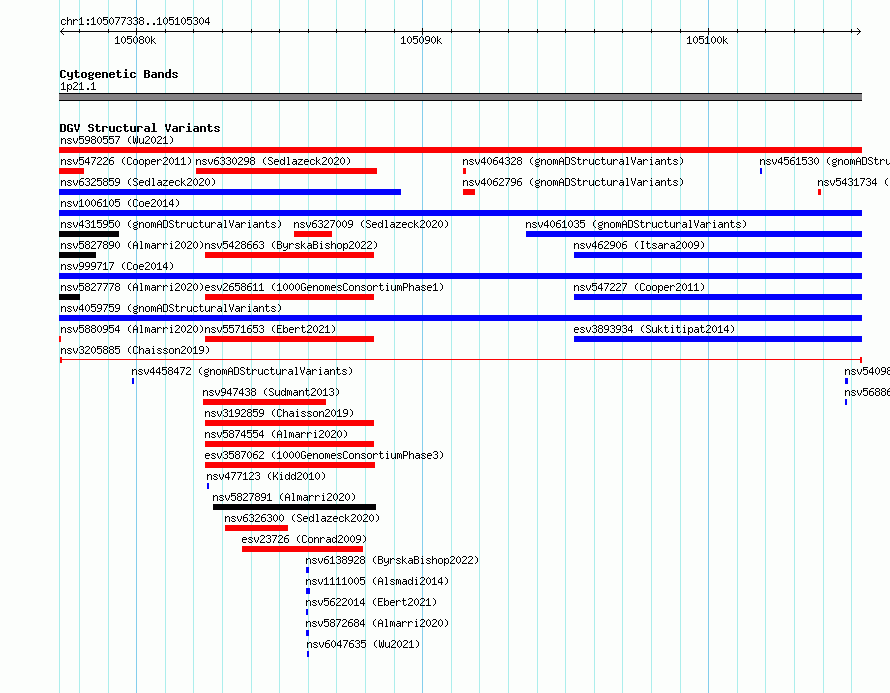Screen dimensions: 890x693
Task: Click the blue bar of nsv4061035
Action: [694, 234]
